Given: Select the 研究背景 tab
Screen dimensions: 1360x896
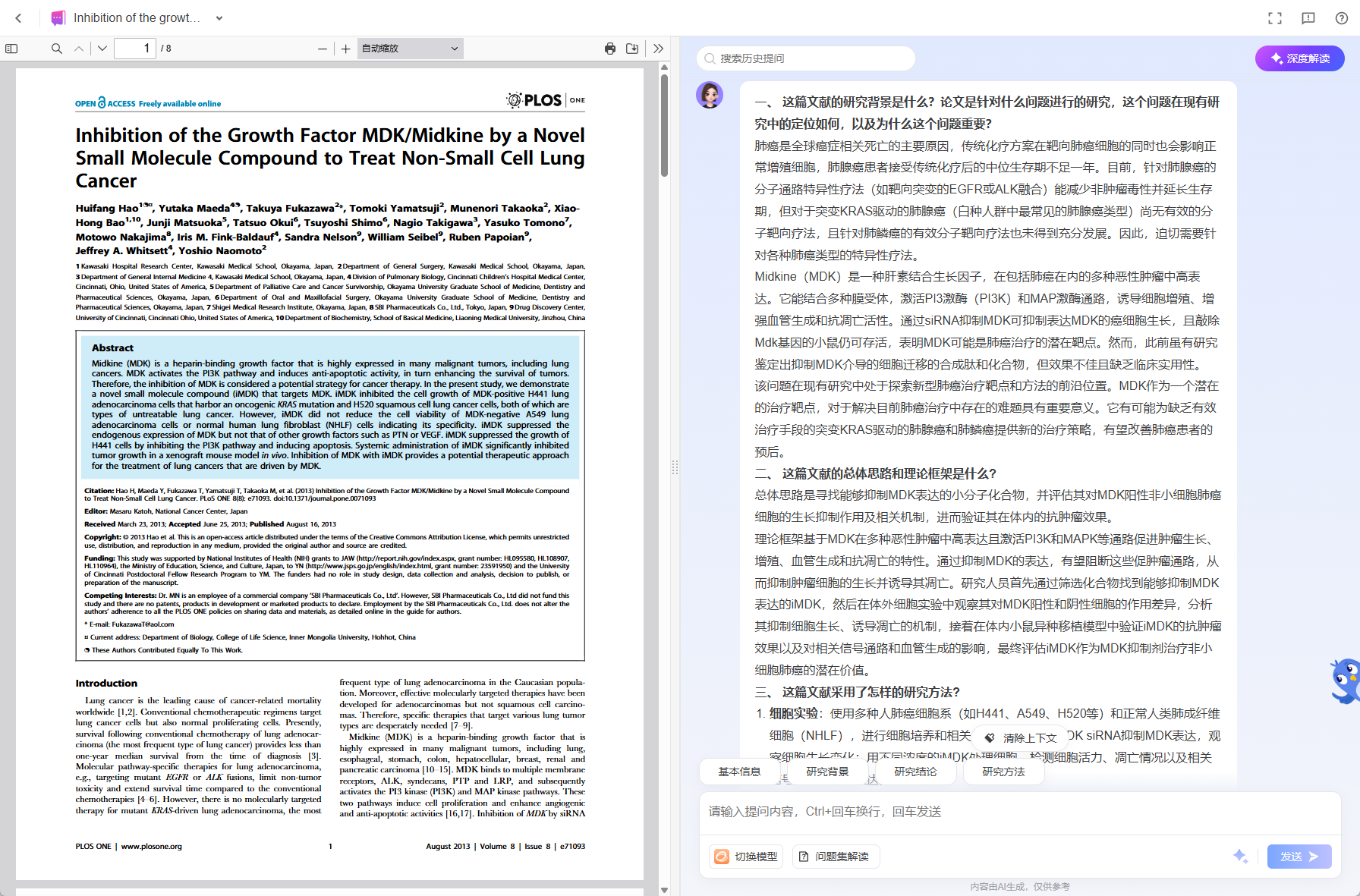Looking at the screenshot, I should 827,772.
